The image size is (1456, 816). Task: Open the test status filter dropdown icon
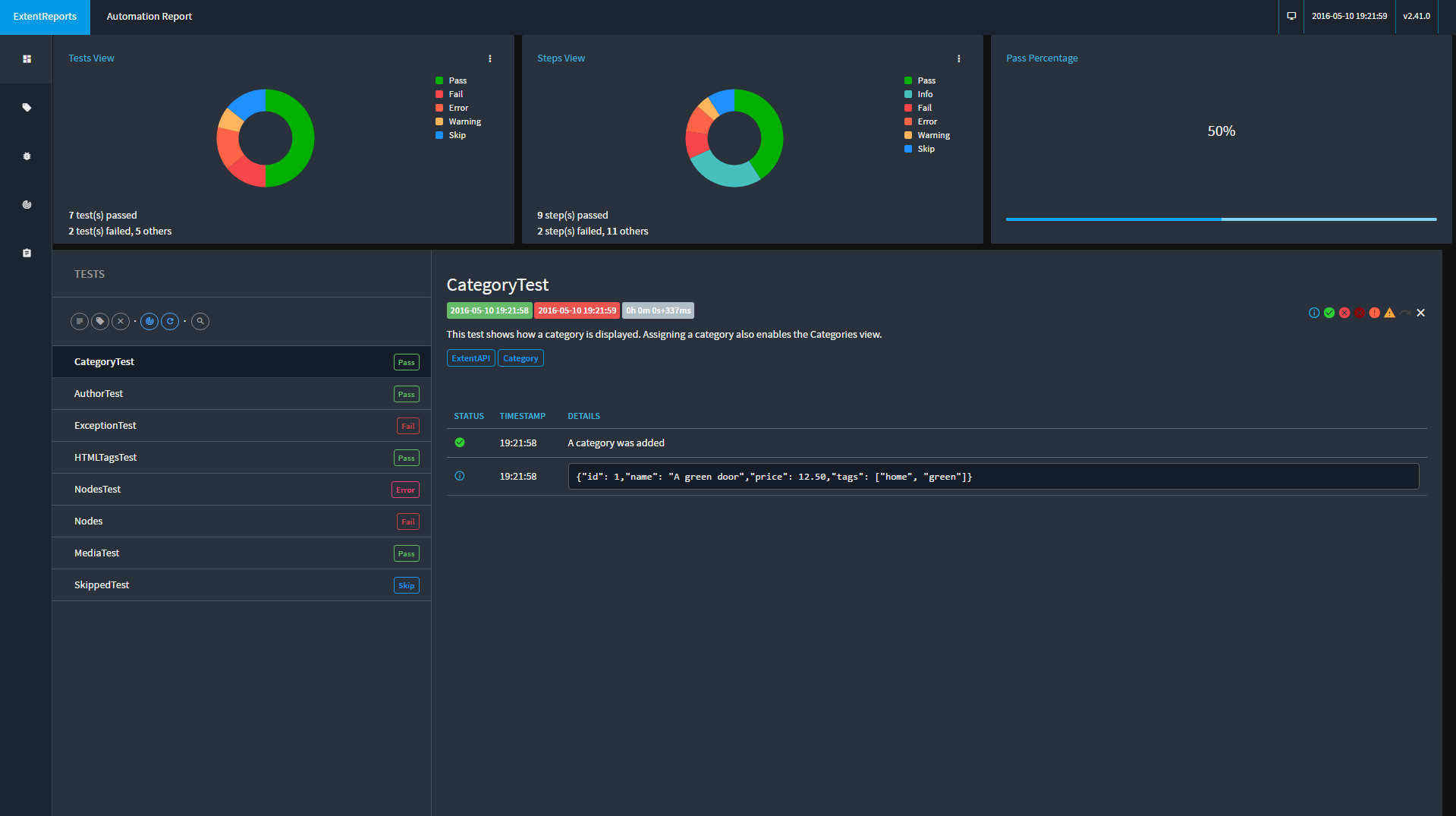coord(80,322)
